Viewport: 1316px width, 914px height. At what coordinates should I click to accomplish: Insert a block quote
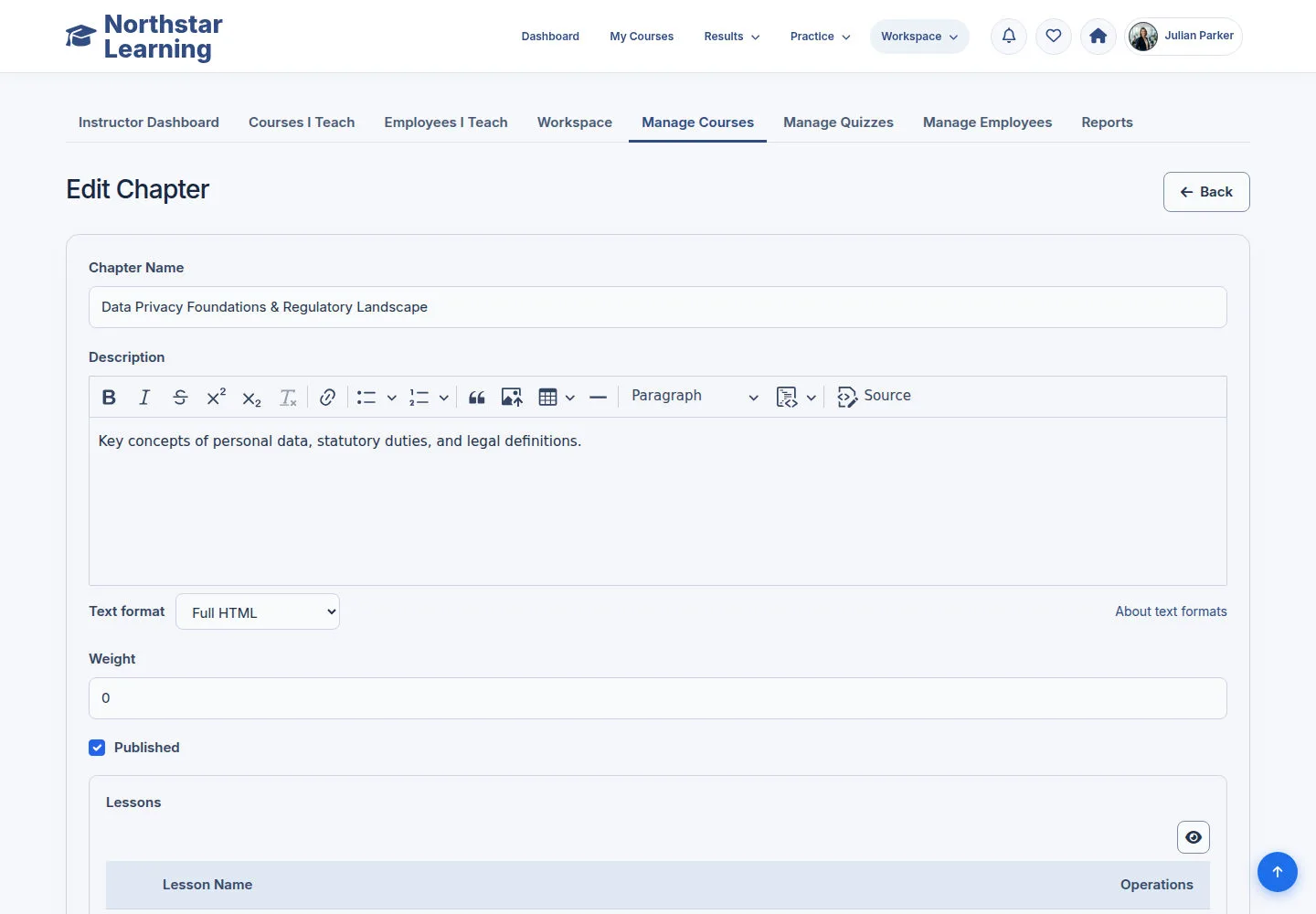[477, 397]
